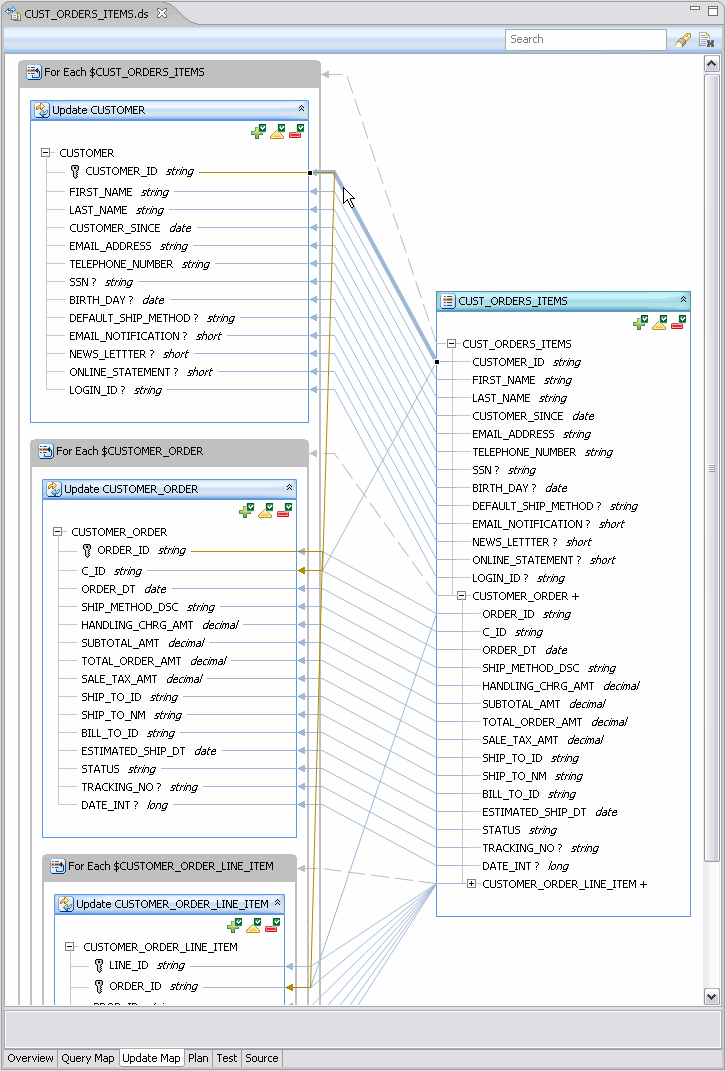Collapse the CUSTOMER_ORDER tree node in the update panel
The width and height of the screenshot is (726, 1071).
(x=58, y=531)
